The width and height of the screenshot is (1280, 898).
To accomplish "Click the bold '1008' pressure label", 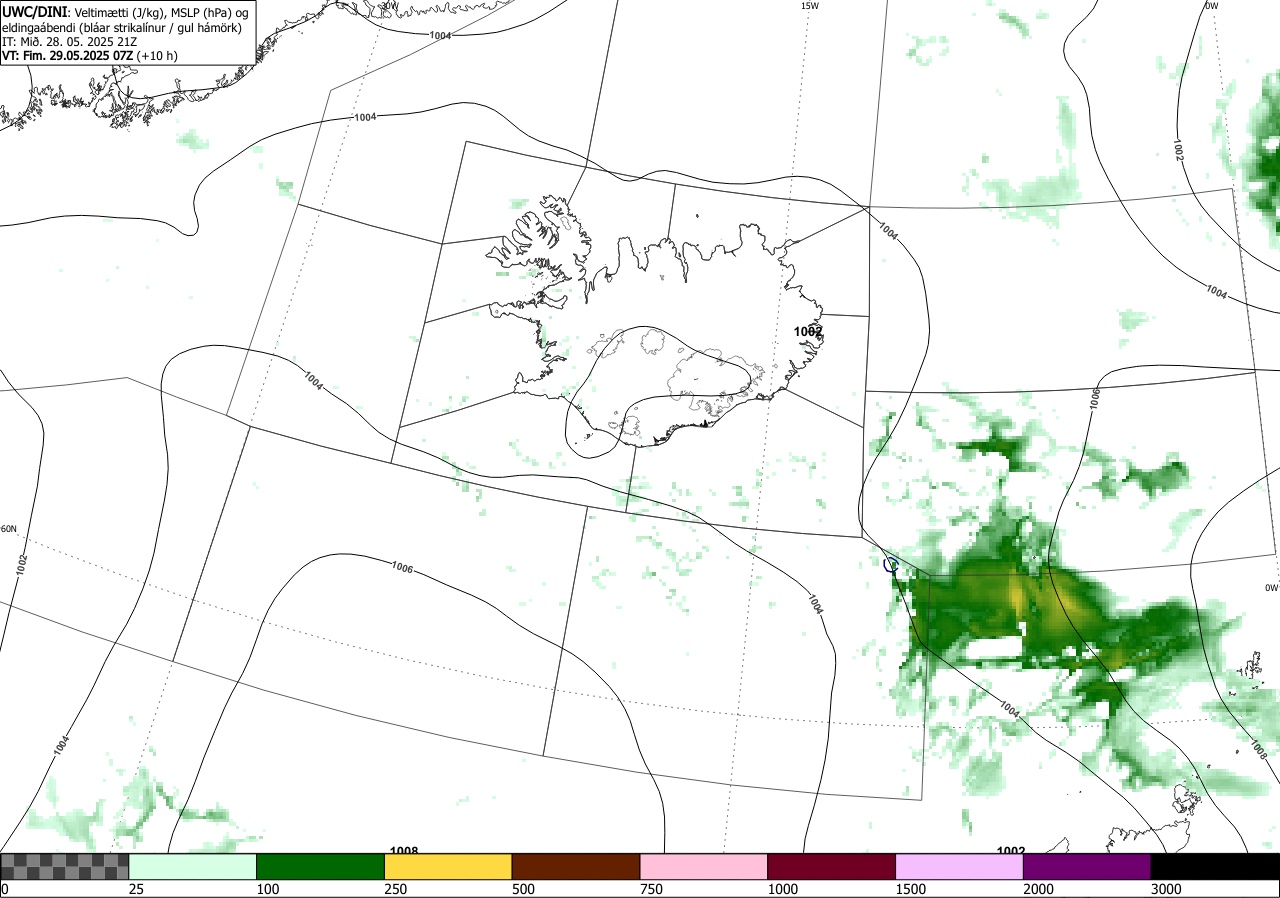I will pos(404,850).
